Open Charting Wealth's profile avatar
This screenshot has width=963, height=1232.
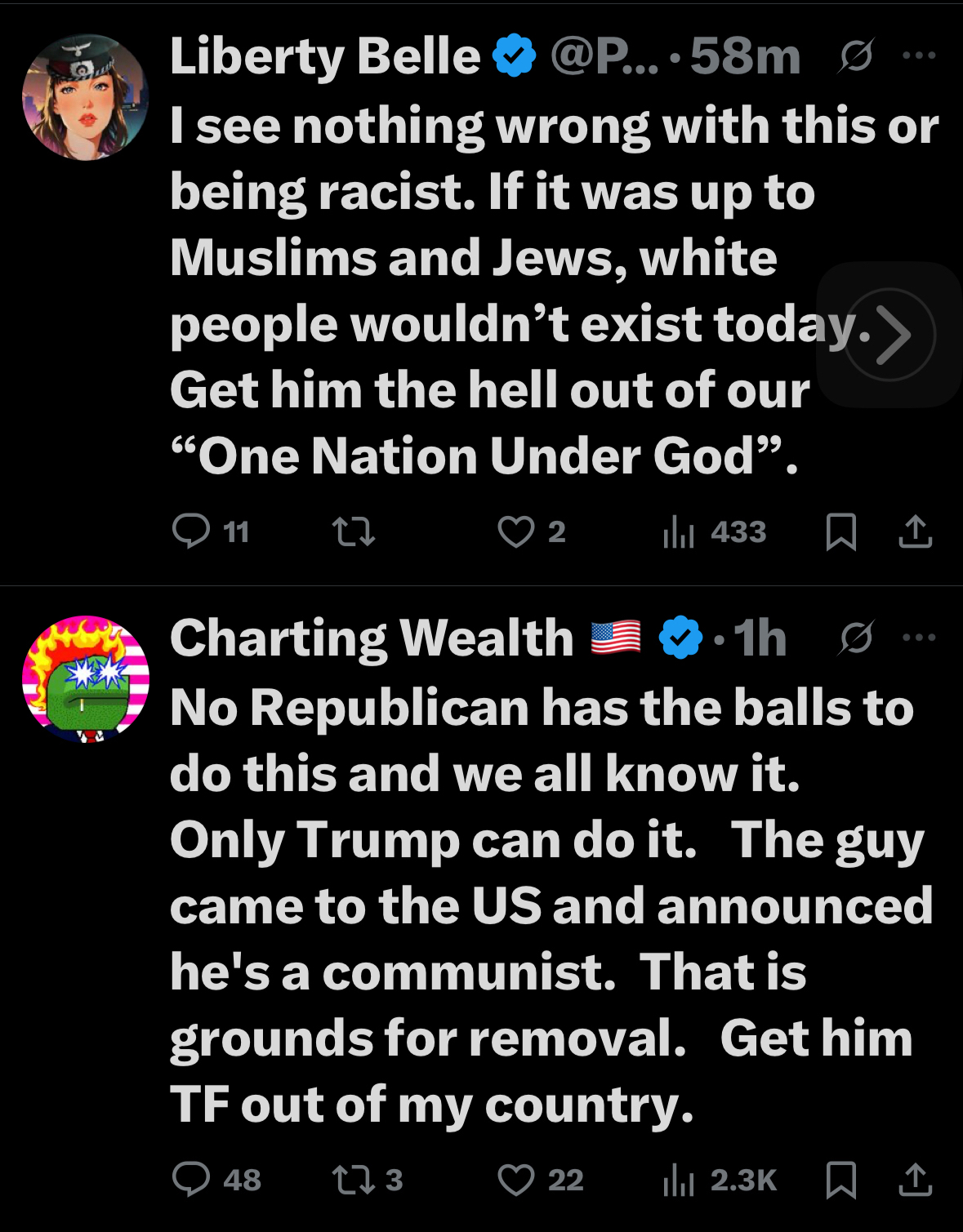click(85, 678)
